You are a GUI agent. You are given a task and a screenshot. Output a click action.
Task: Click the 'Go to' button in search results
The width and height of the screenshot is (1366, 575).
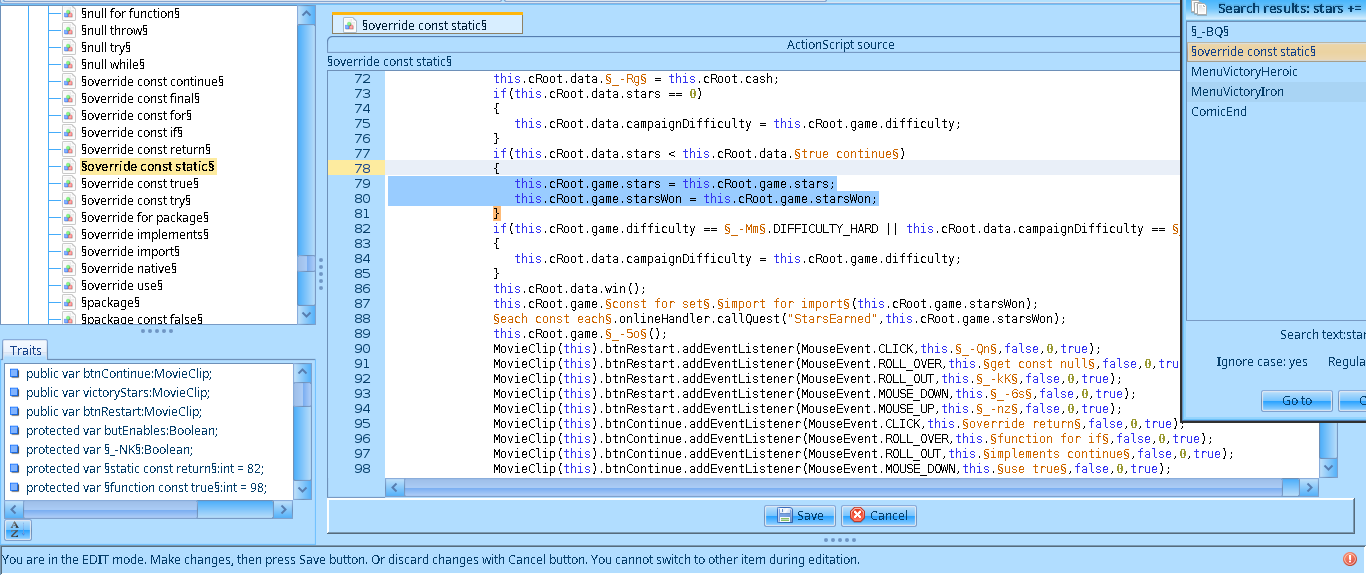[1296, 400]
